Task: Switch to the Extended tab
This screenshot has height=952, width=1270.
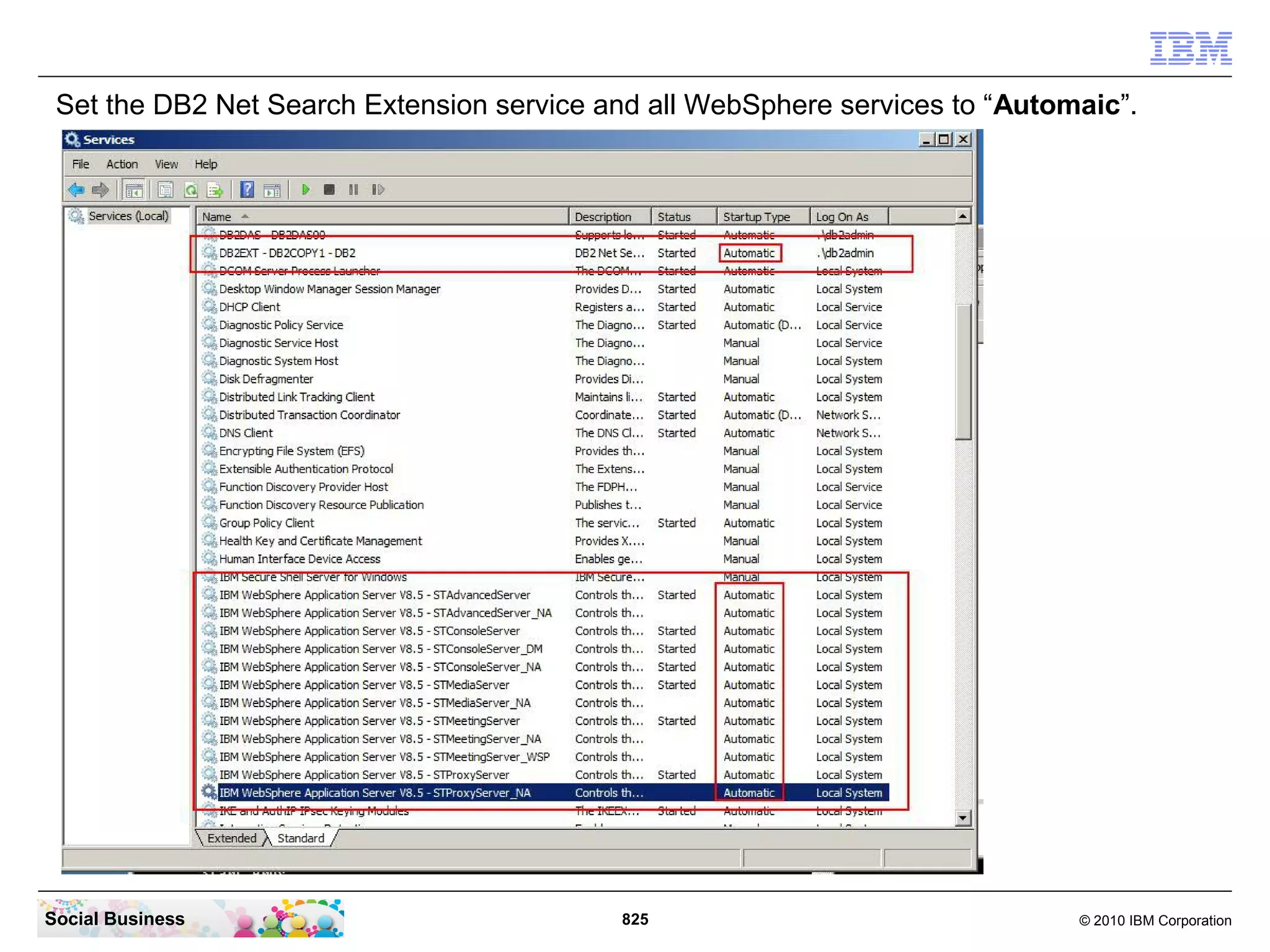Action: (x=232, y=838)
